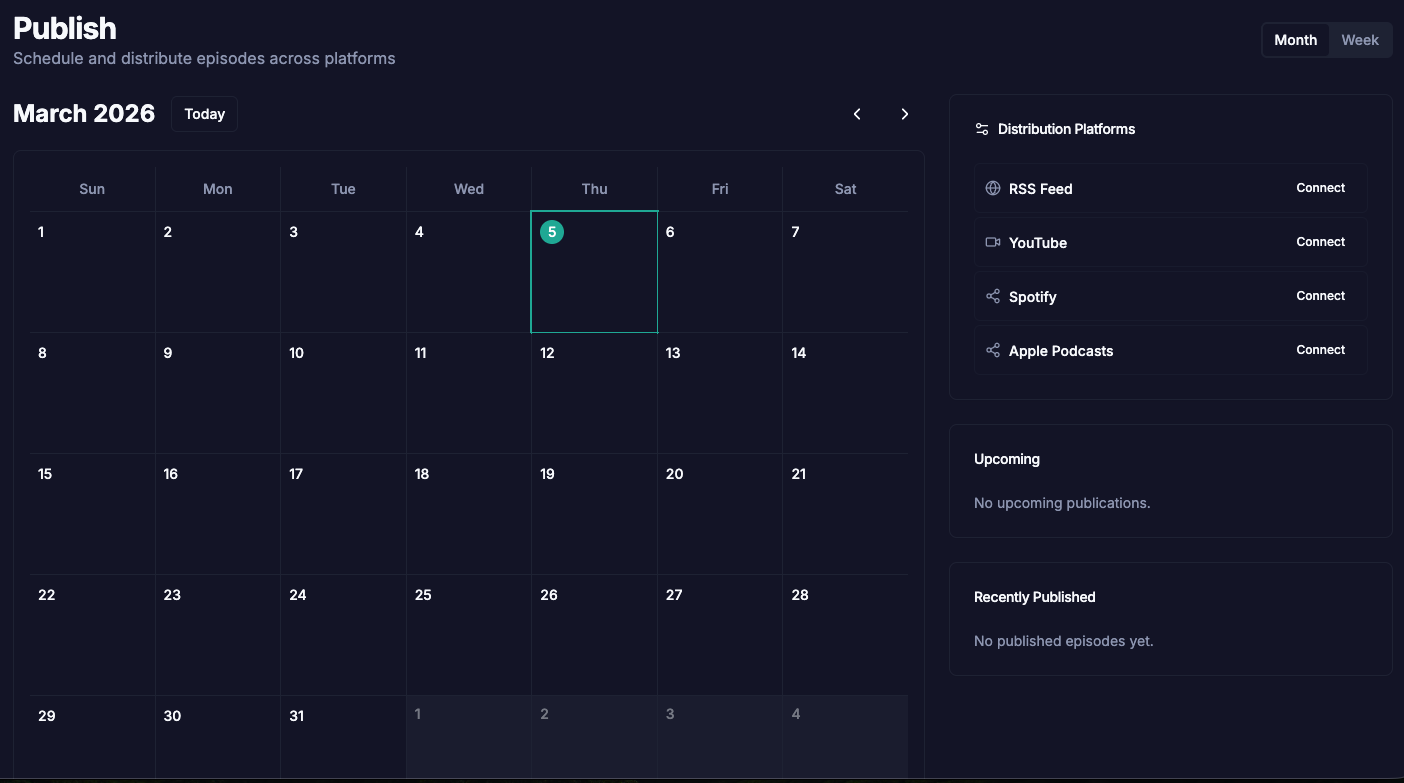Select the Week tab
The image size is (1404, 783).
click(x=1359, y=40)
